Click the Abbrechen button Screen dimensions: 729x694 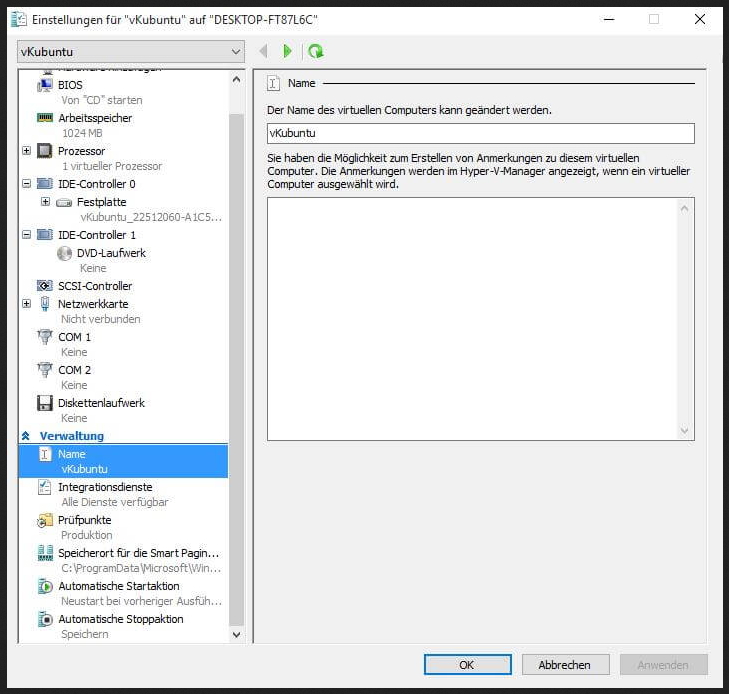pos(565,665)
